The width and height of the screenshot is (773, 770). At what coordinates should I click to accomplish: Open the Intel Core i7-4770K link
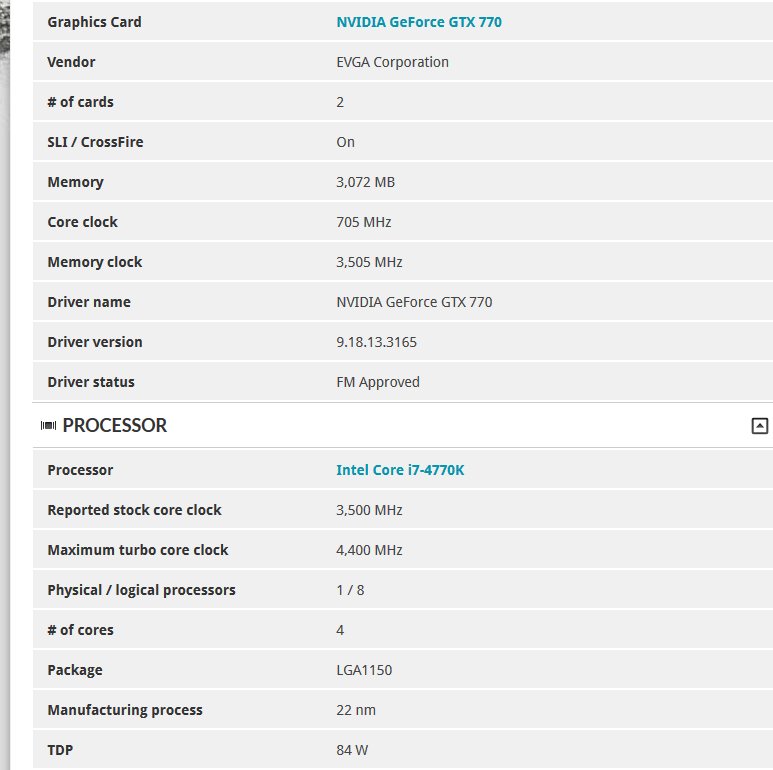400,470
